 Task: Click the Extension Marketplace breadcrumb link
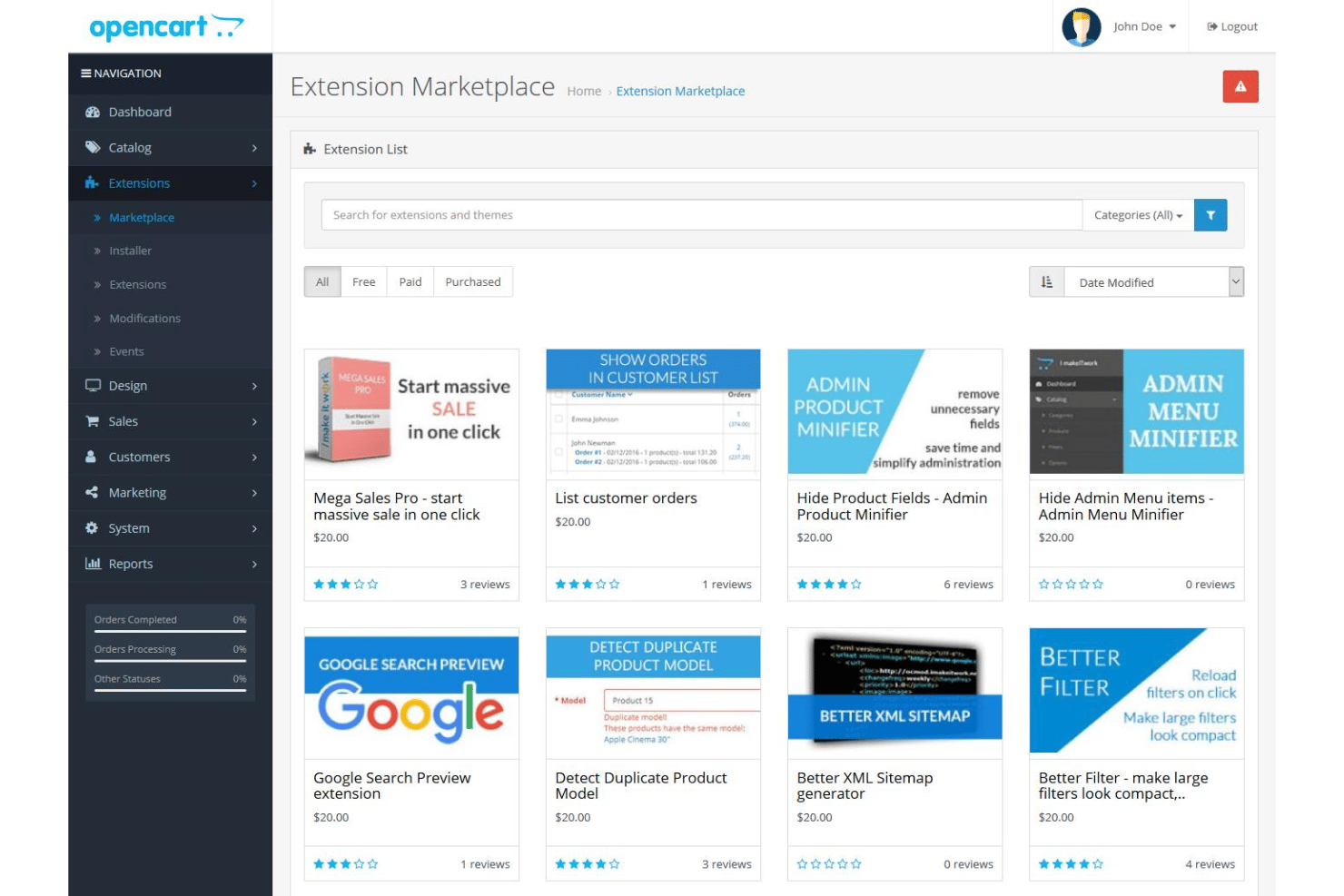pos(680,92)
